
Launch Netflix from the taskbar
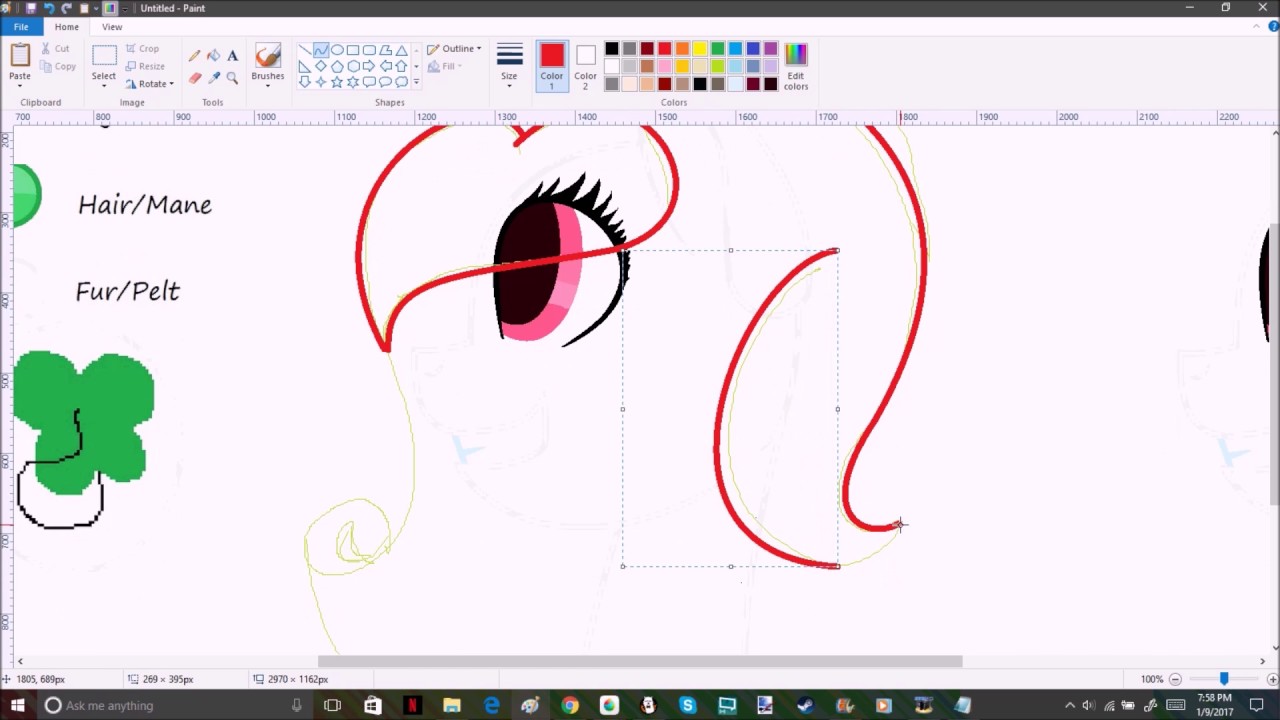pyautogui.click(x=411, y=705)
